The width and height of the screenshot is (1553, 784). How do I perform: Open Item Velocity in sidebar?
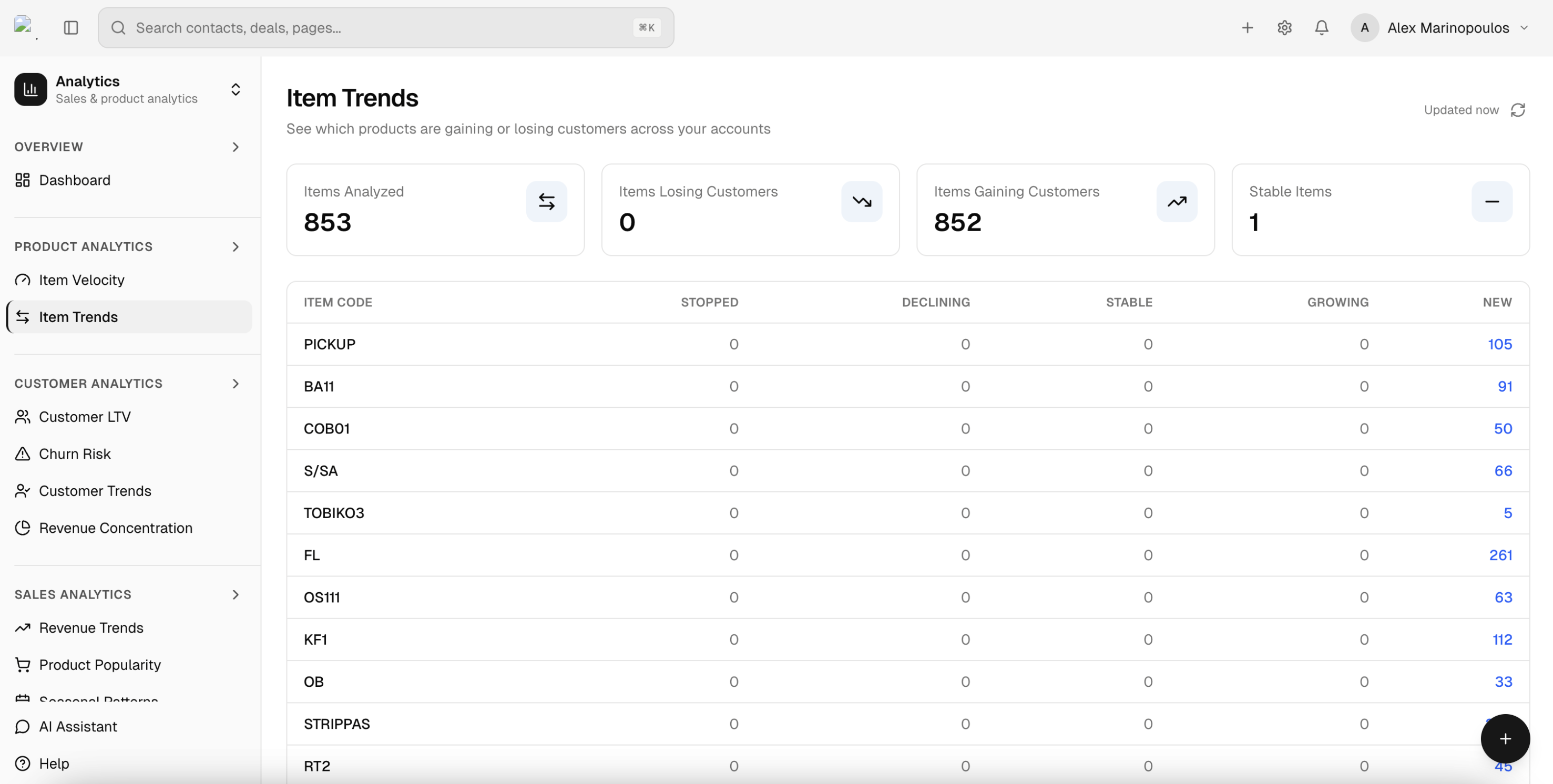[81, 280]
